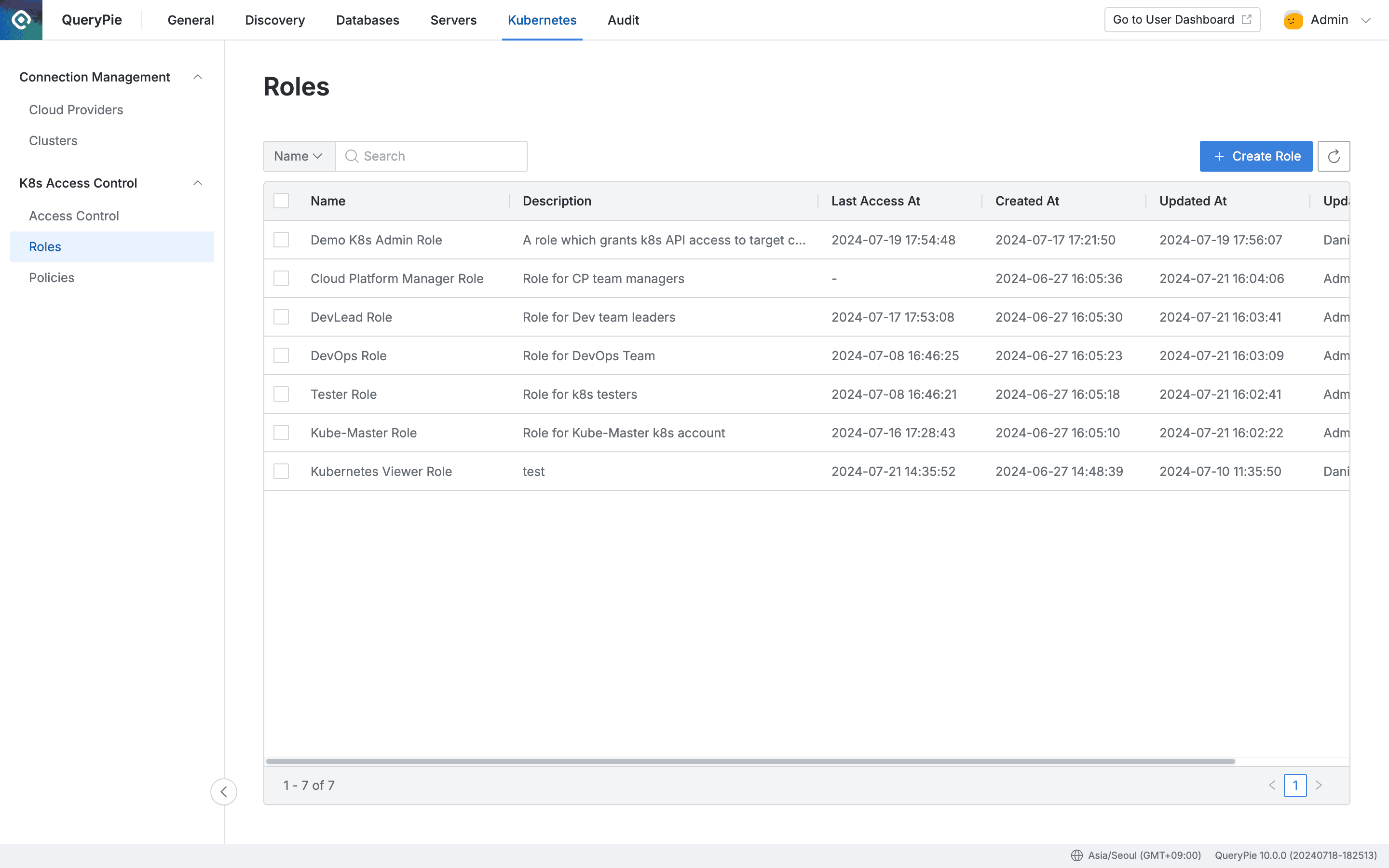This screenshot has height=868, width=1389.
Task: Click the QueryPie logo
Action: point(21,19)
